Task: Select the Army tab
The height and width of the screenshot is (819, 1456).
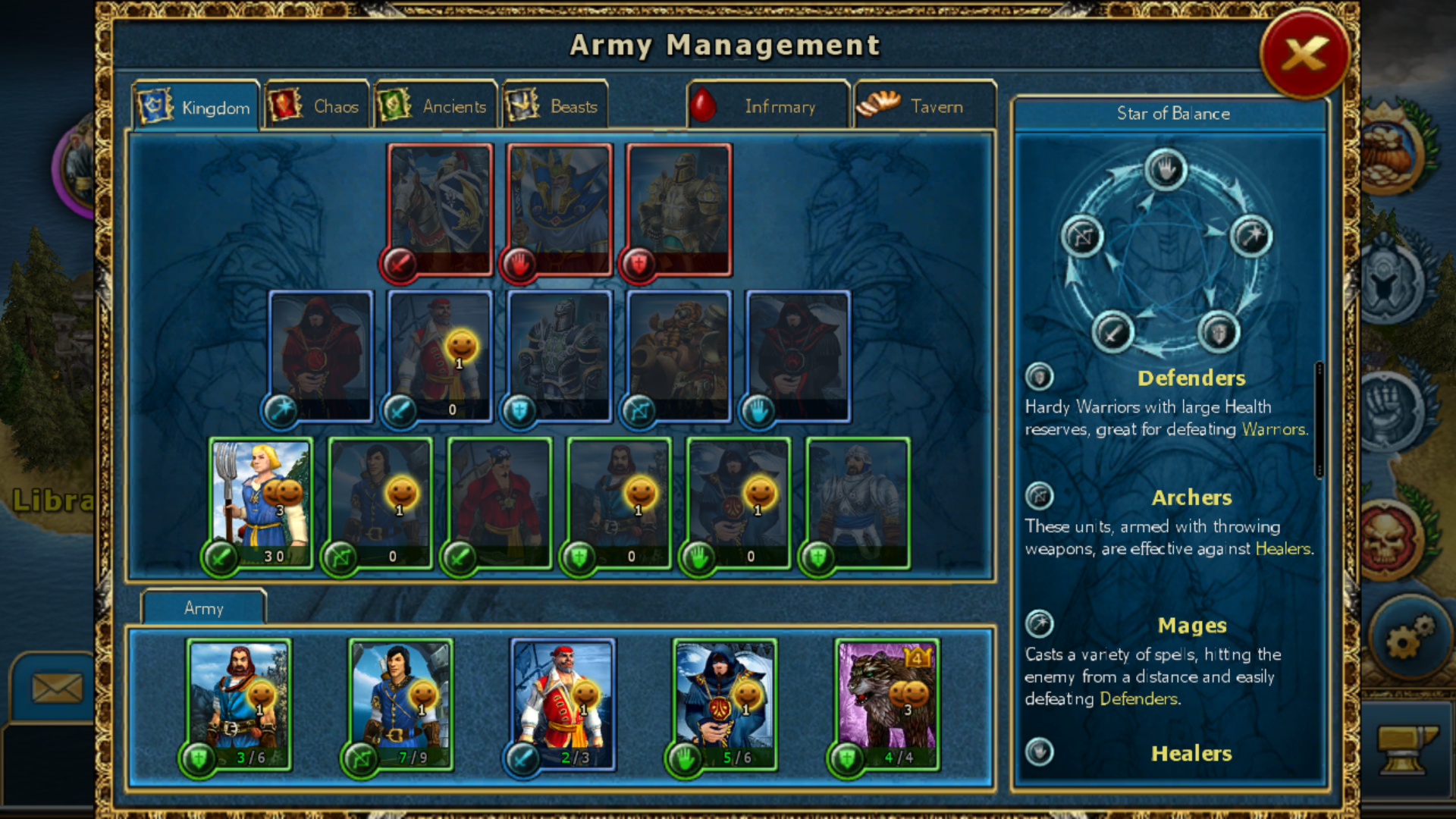Action: [x=204, y=607]
